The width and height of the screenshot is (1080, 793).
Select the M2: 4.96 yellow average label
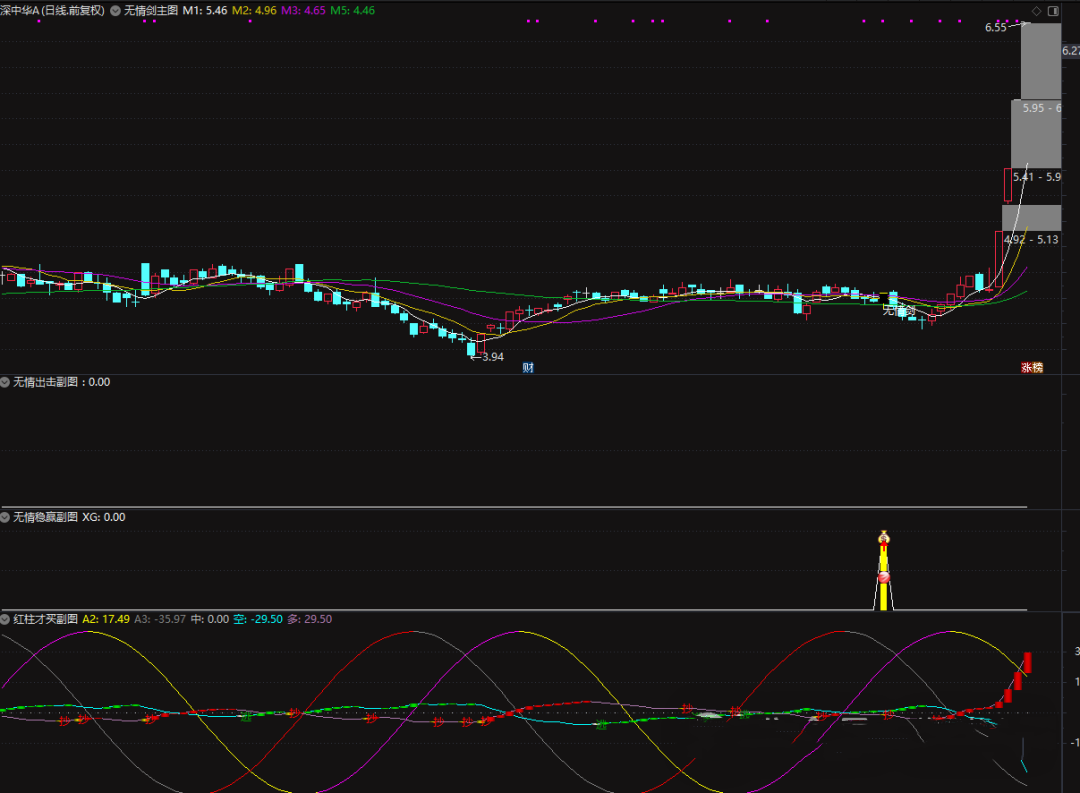[254, 10]
